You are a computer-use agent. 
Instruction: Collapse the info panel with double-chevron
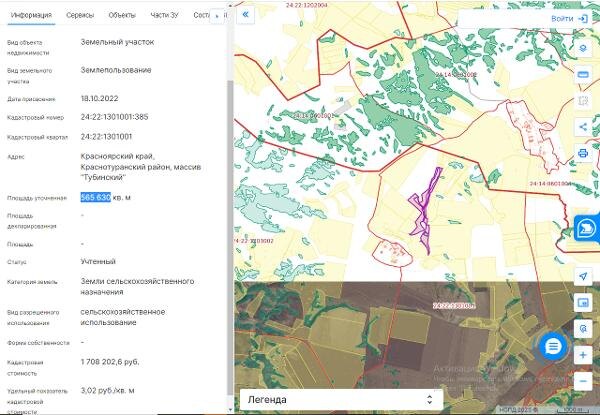pyautogui.click(x=245, y=15)
